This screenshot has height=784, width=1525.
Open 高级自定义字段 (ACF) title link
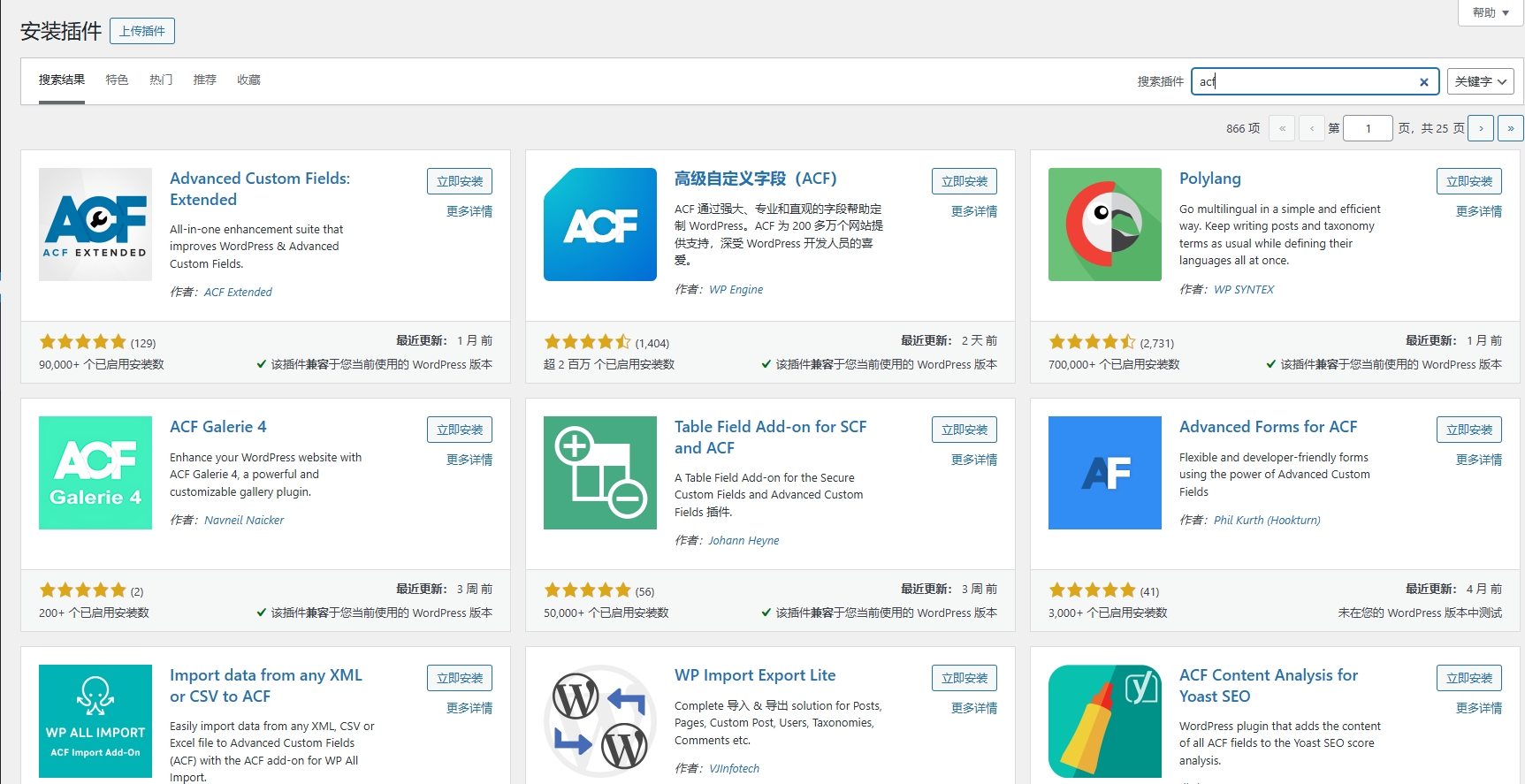[x=756, y=179]
